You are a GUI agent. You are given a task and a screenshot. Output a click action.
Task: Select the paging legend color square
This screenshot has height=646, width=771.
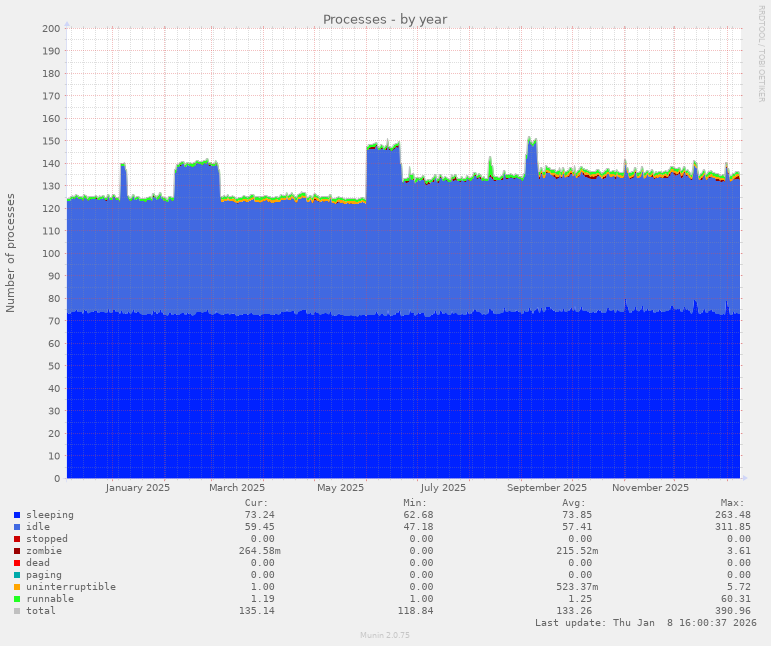pos(17,575)
